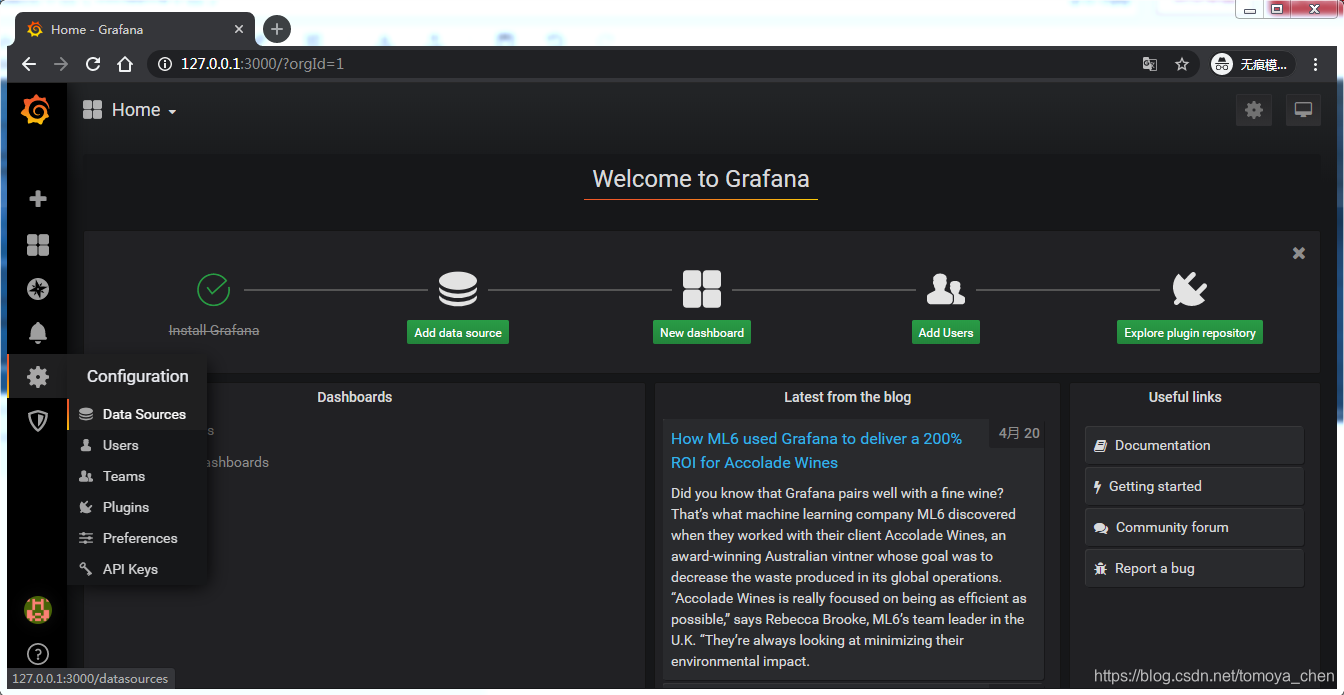Click the forward navigation arrow
Viewport: 1344px width, 695px height.
coord(61,64)
